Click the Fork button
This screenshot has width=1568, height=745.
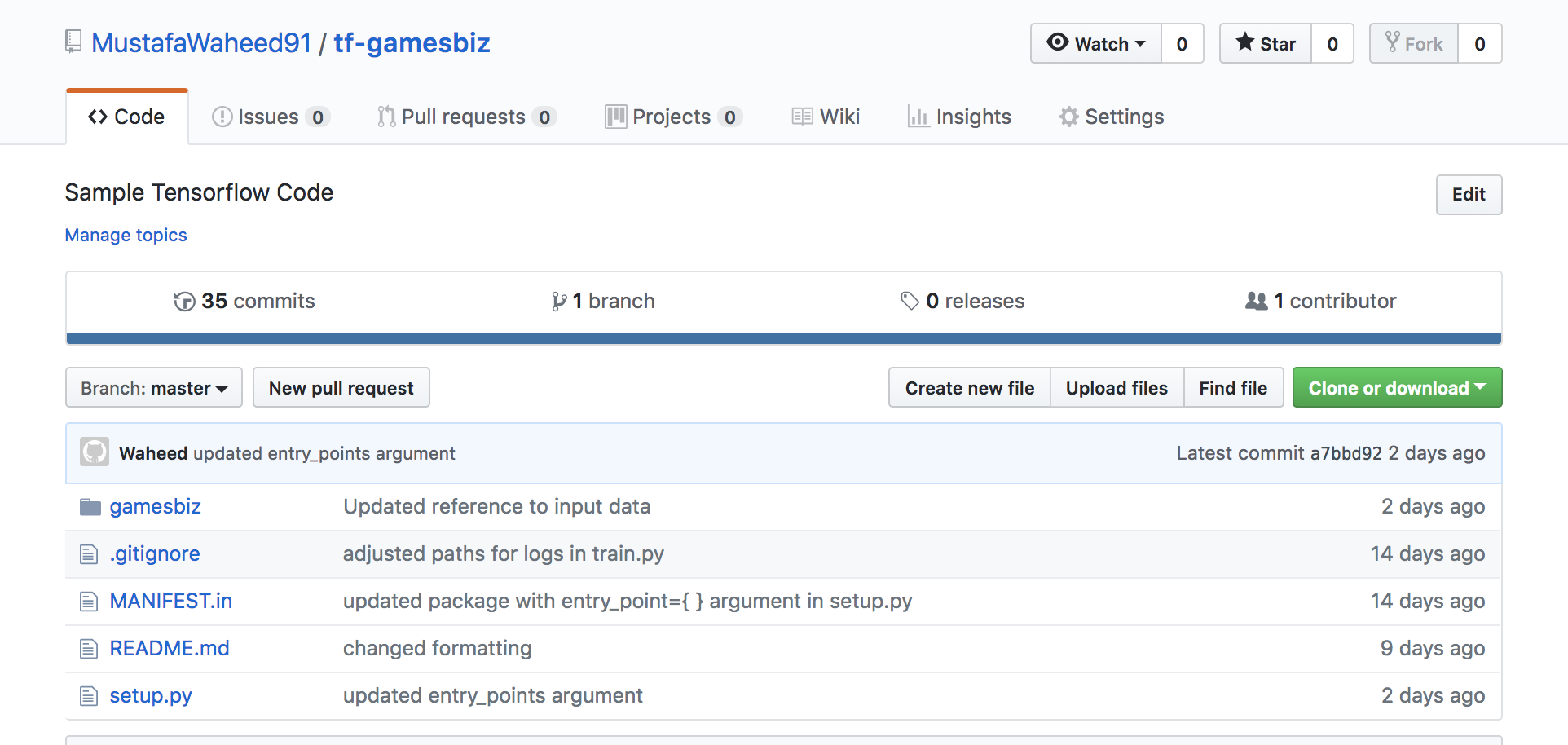coord(1414,43)
